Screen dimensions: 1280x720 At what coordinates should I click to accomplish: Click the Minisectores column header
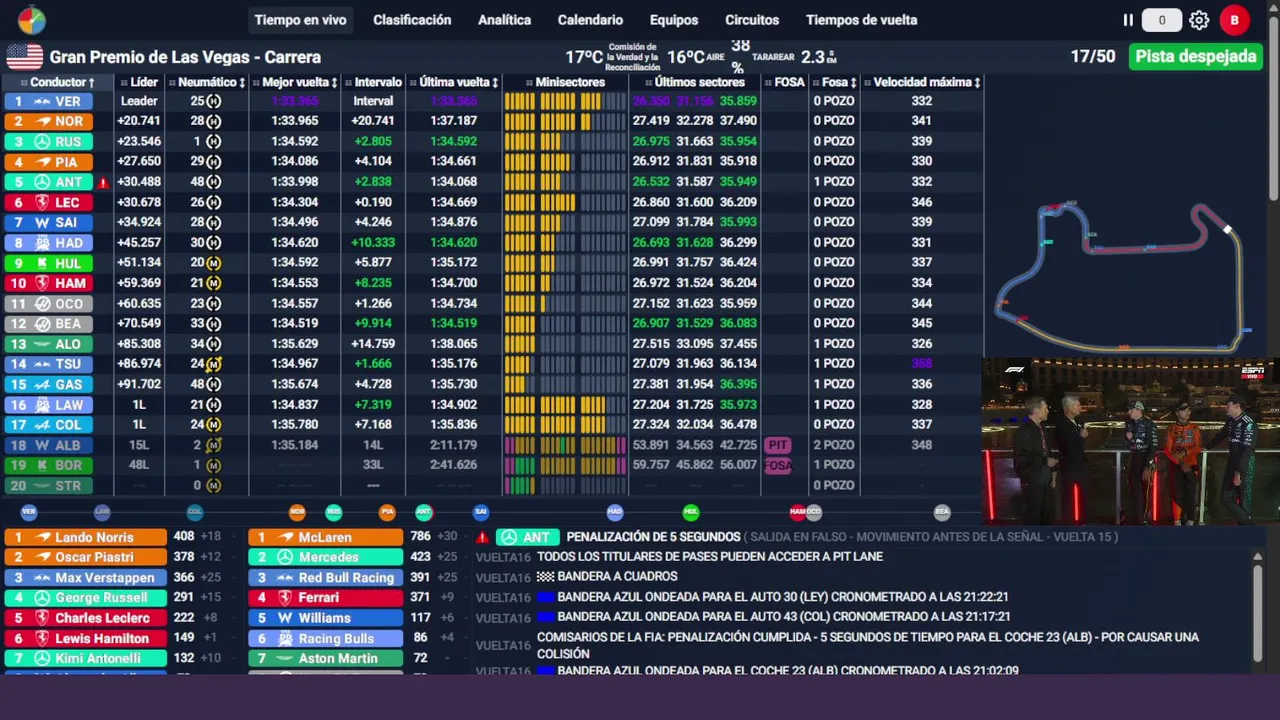pyautogui.click(x=565, y=82)
